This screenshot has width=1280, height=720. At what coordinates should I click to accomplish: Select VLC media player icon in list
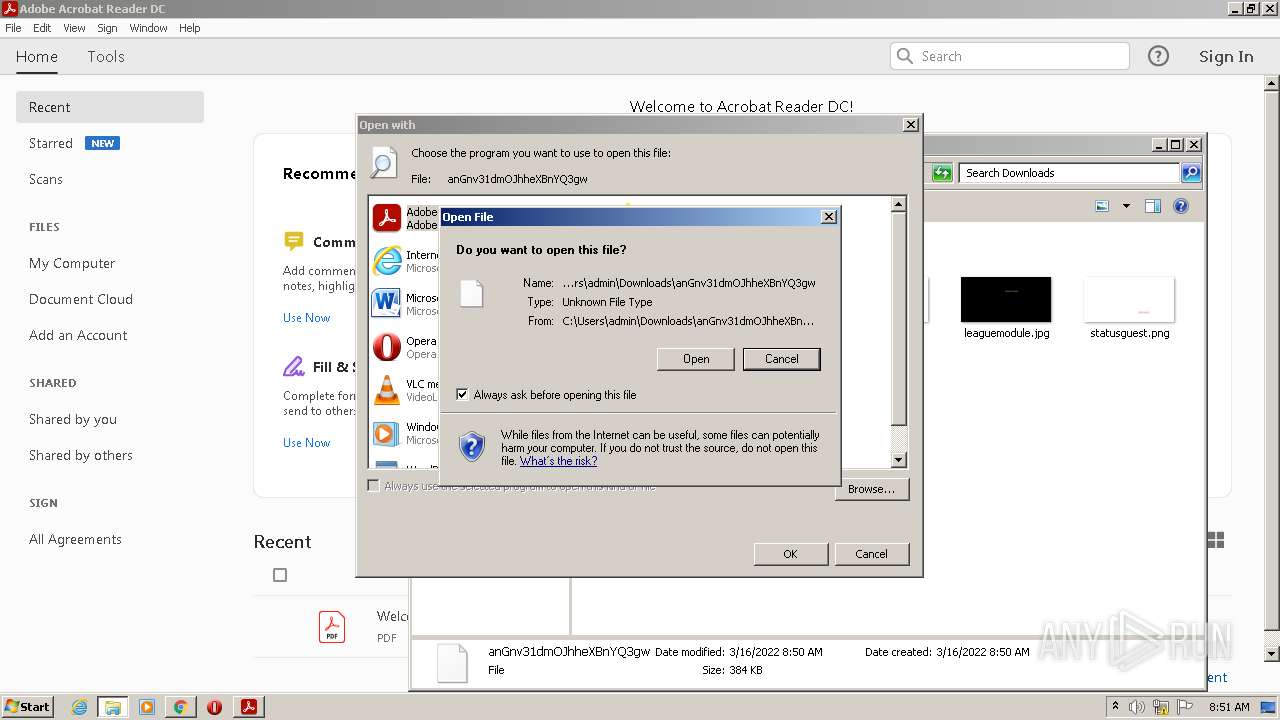pyautogui.click(x=387, y=390)
